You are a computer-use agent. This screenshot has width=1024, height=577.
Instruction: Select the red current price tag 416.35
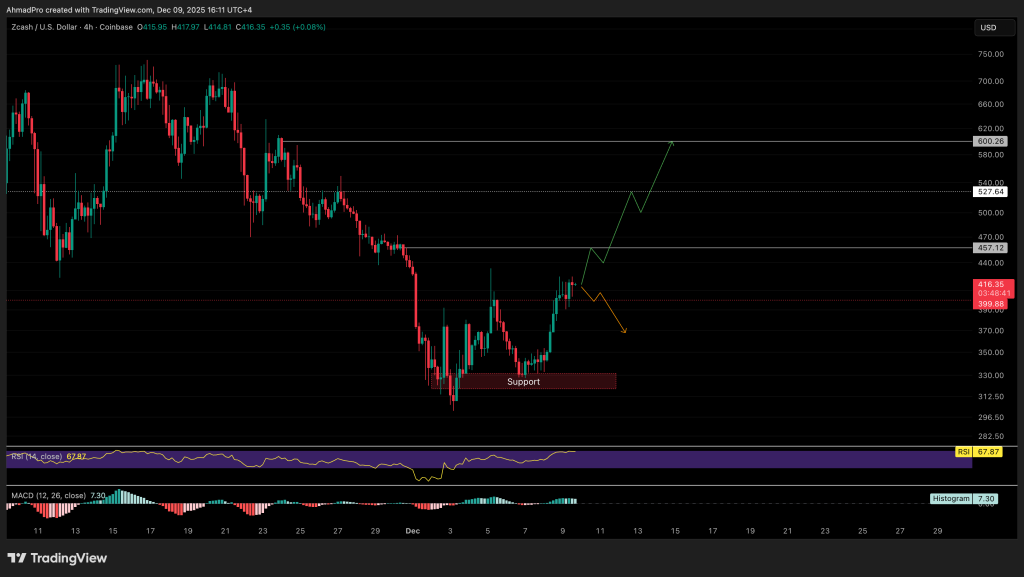[989, 284]
